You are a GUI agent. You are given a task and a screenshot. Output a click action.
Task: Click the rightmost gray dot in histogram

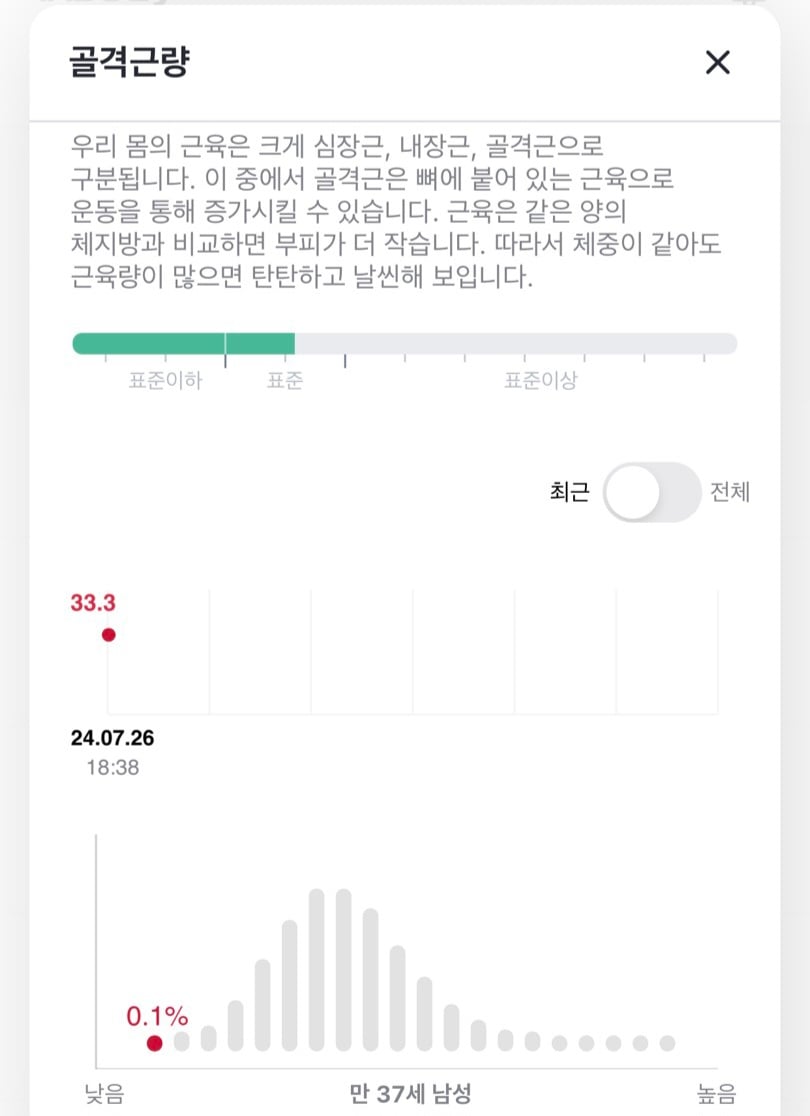[x=667, y=1043]
